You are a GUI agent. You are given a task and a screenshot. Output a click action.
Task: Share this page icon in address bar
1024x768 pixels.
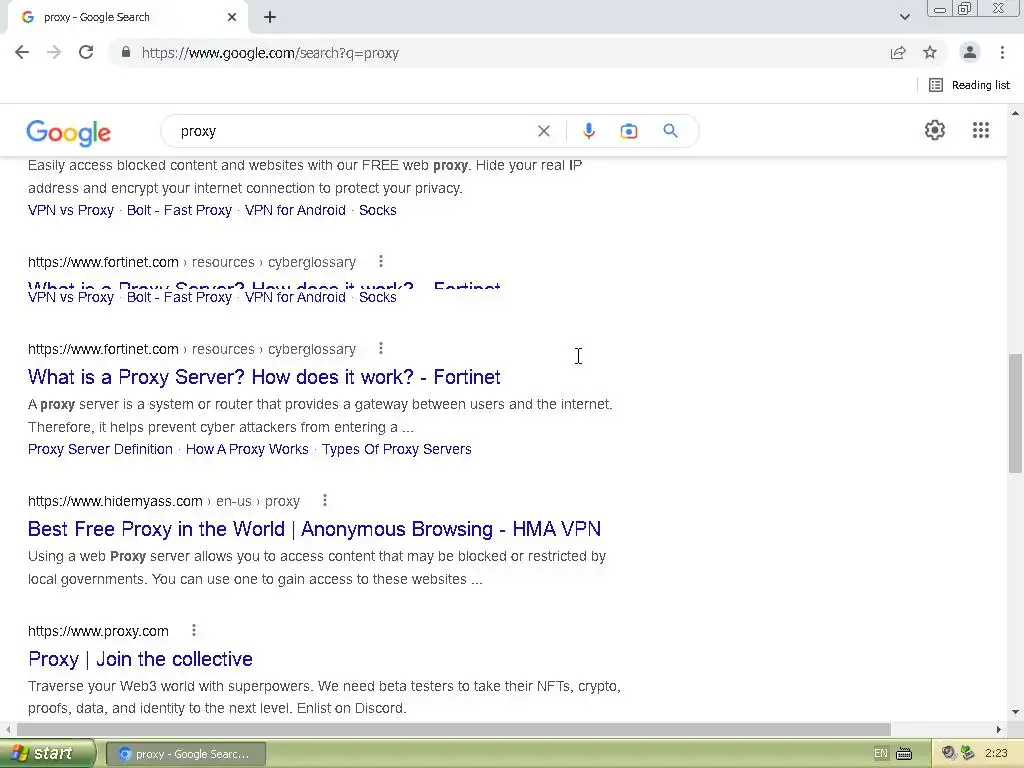coord(898,53)
